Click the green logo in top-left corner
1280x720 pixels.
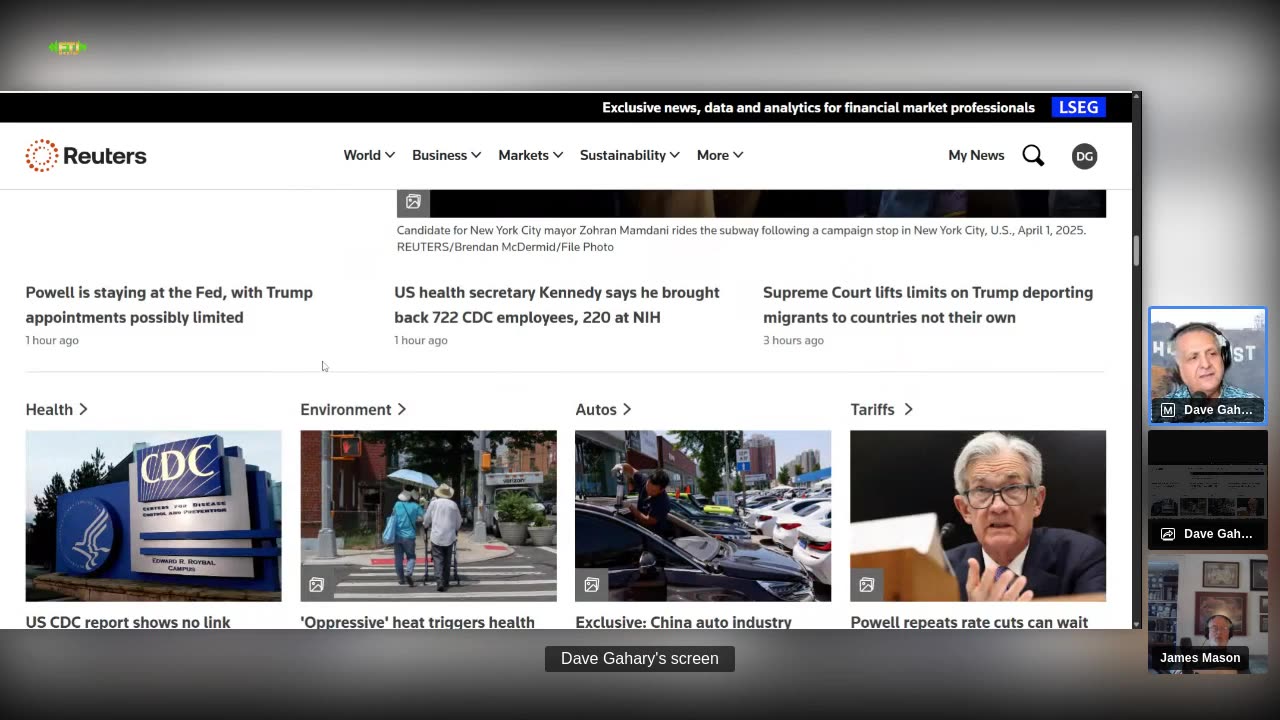[x=67, y=47]
